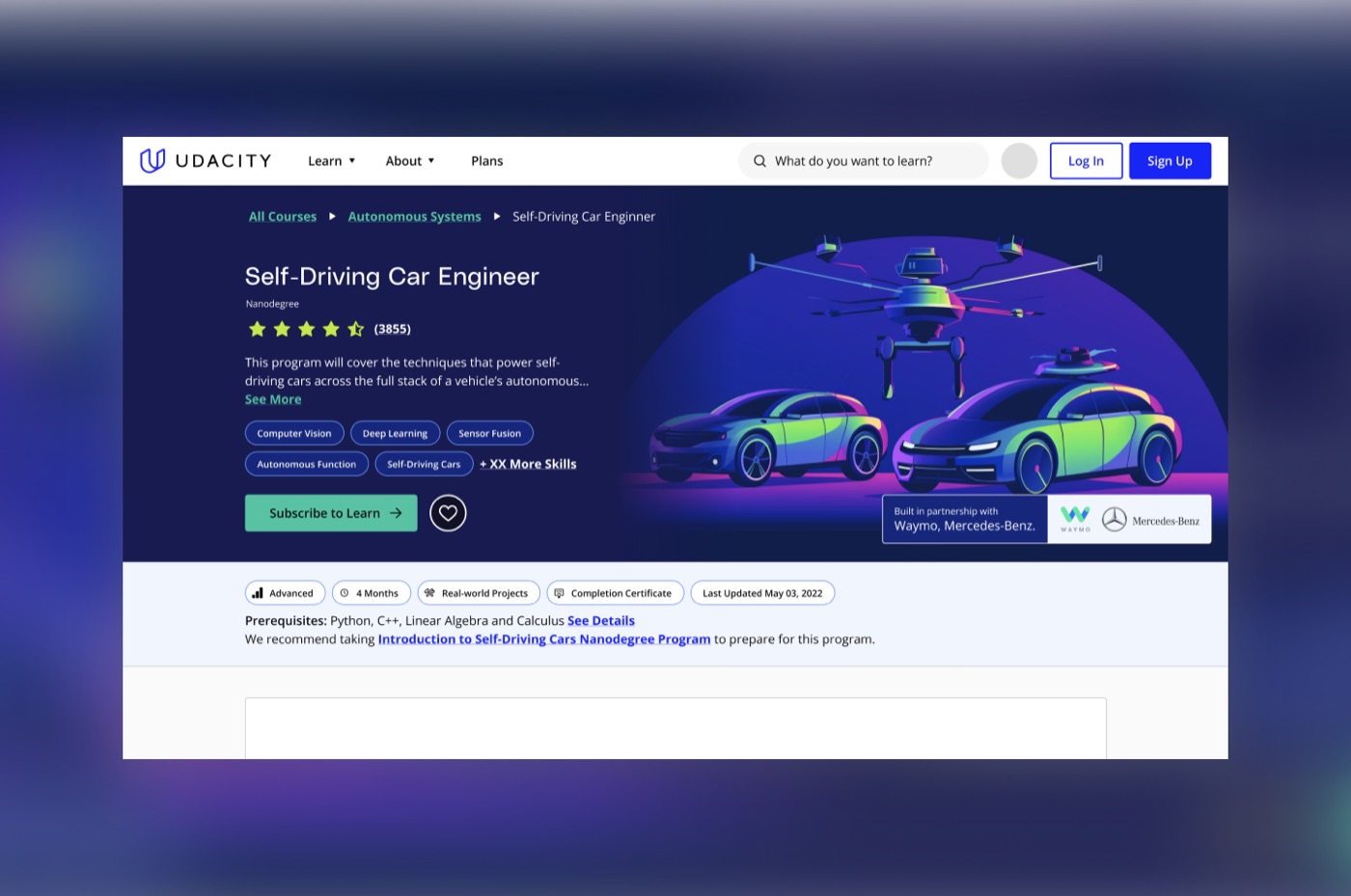The image size is (1351, 896).
Task: Select the Self-Driving Cars skill tag
Action: pos(424,464)
